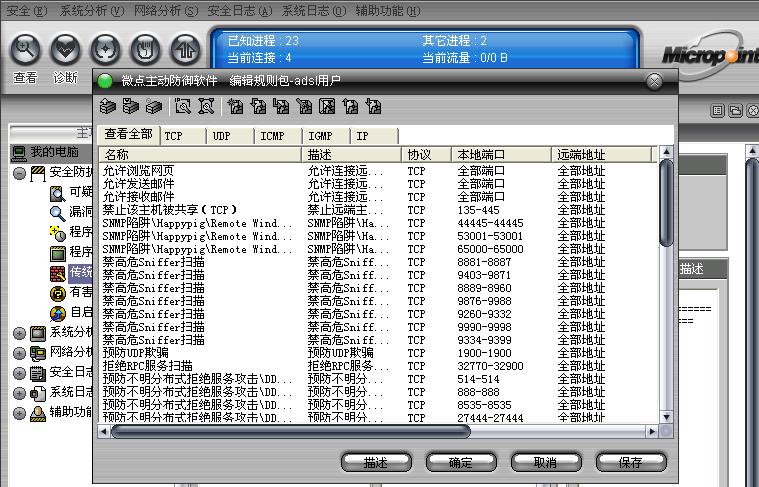The width and height of the screenshot is (759, 487).
Task: Click the 描述 button
Action: (x=376, y=462)
